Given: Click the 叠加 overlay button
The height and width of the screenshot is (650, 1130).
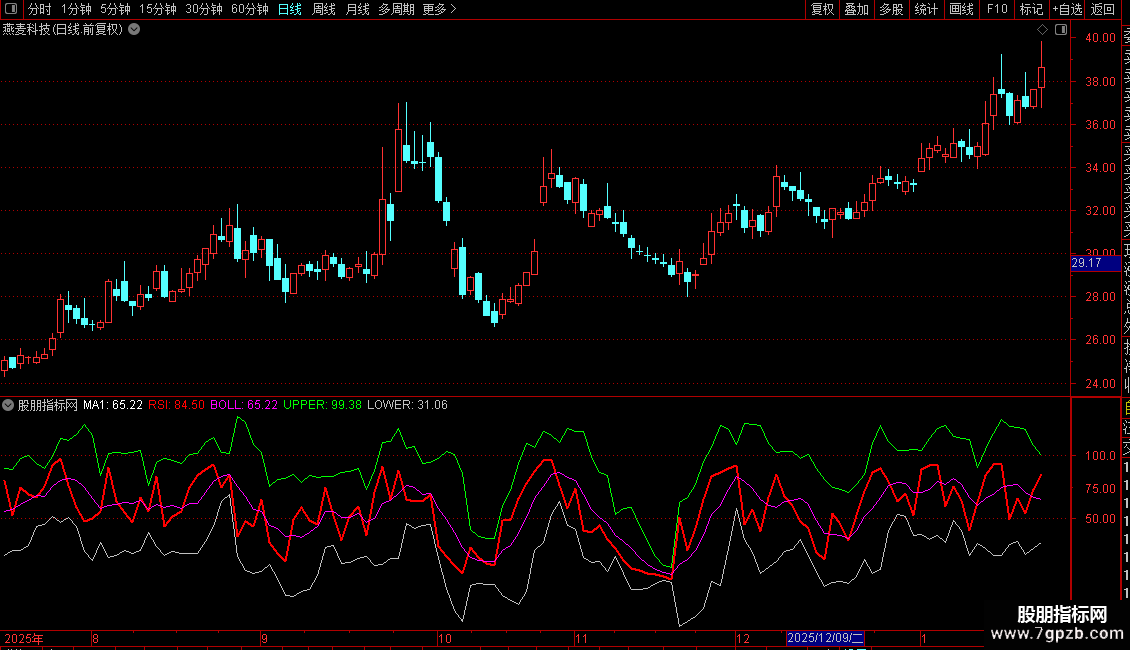Looking at the screenshot, I should pos(857,9).
